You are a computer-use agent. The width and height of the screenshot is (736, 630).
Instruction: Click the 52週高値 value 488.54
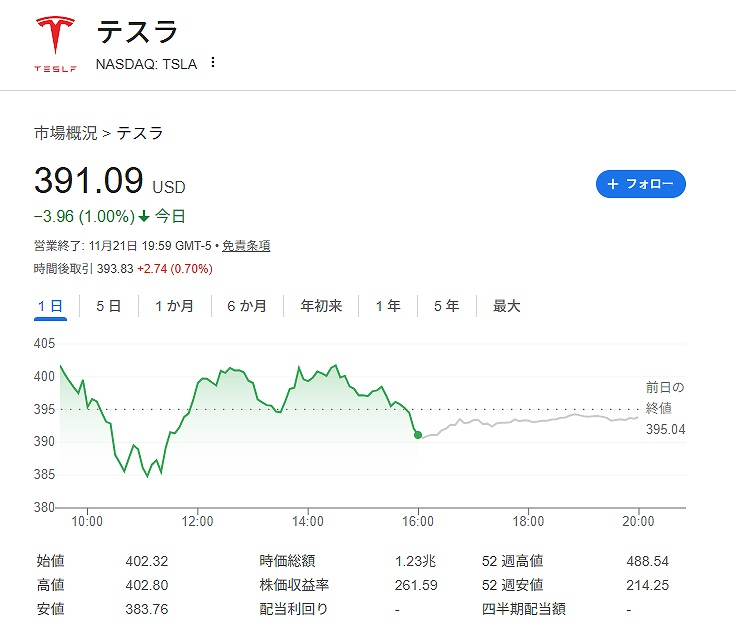pos(646,562)
